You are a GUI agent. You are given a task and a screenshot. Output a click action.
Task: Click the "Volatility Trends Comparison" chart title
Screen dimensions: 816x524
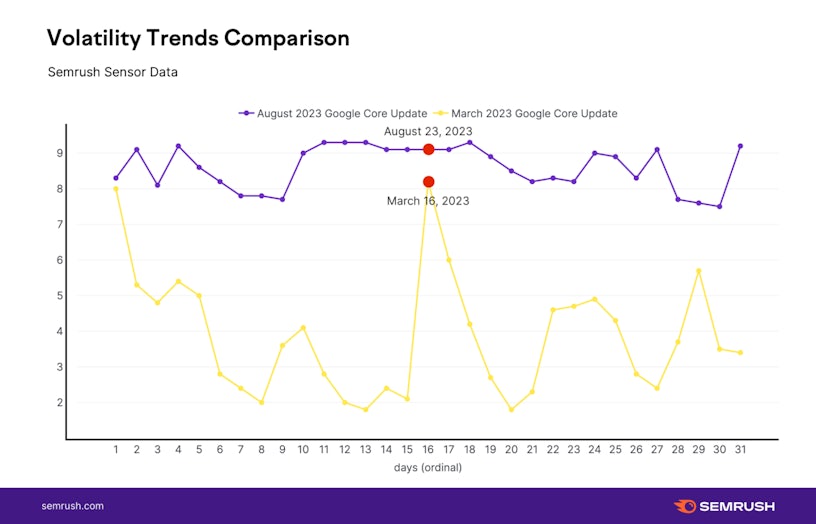[198, 38]
